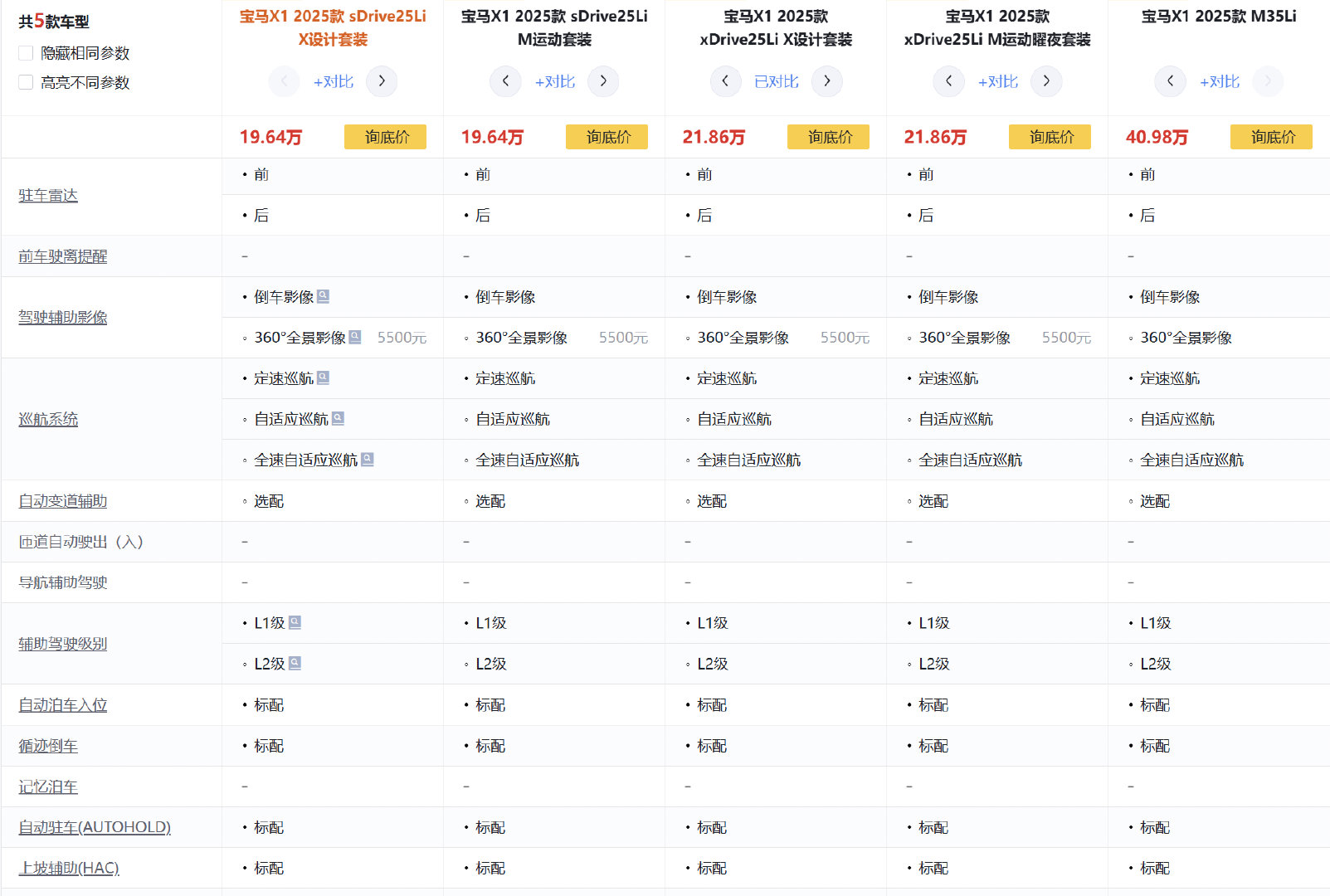Open 宝马X1 2025款 sDrive25Li M运动套装 title
Image resolution: width=1330 pixels, height=896 pixels.
pos(554,27)
